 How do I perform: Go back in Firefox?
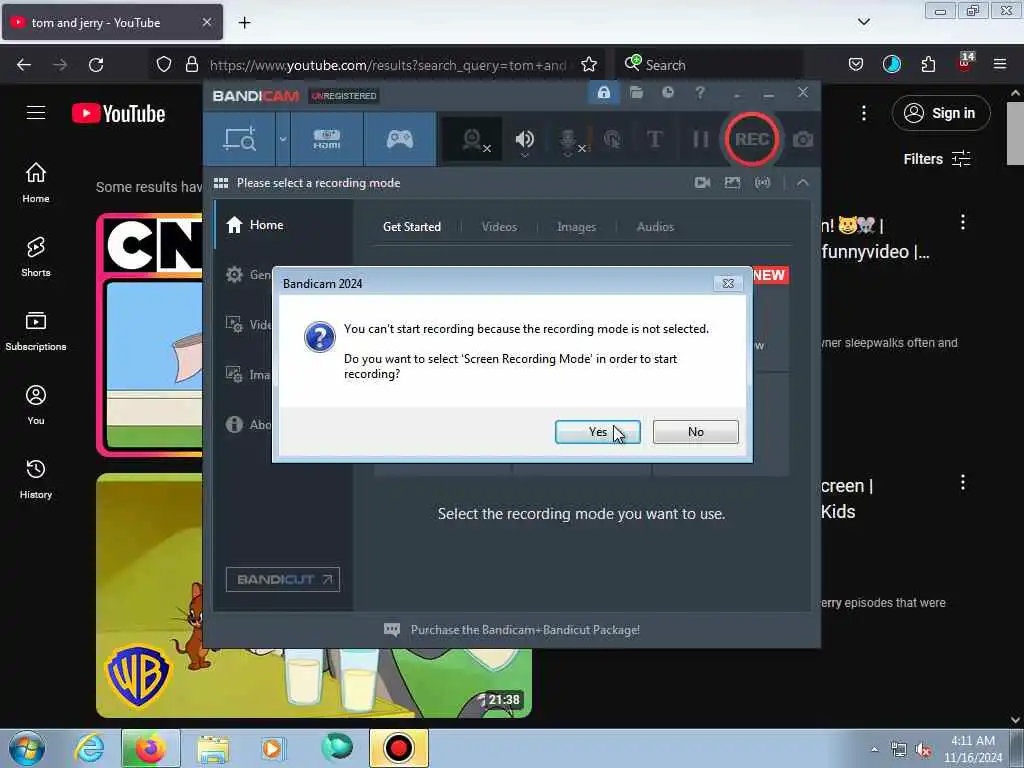pos(24,65)
